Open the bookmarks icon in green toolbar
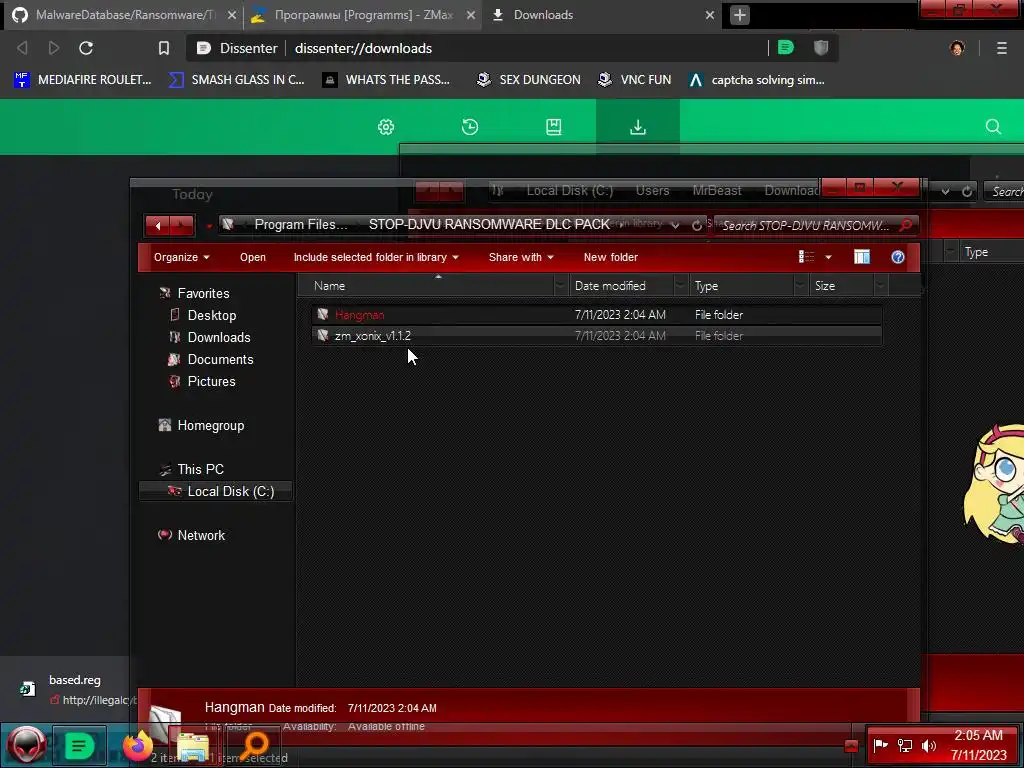This screenshot has width=1024, height=768. pos(553,127)
